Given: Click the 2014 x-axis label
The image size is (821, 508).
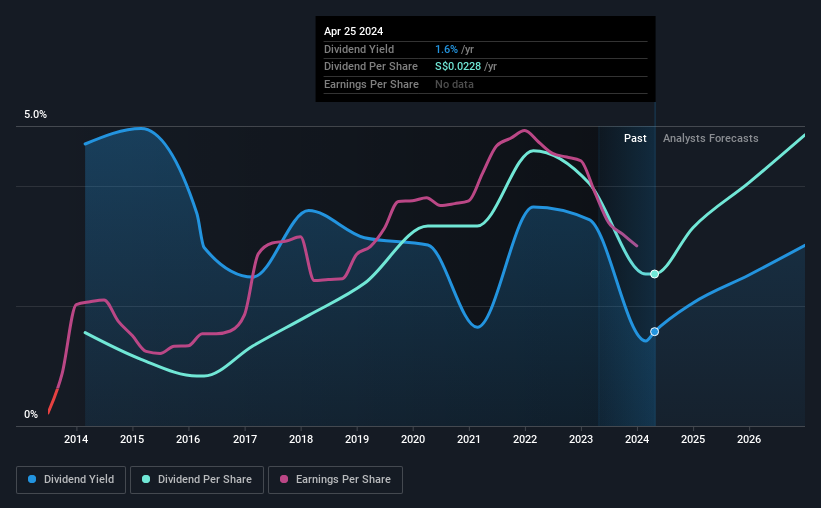Looking at the screenshot, I should (76, 439).
